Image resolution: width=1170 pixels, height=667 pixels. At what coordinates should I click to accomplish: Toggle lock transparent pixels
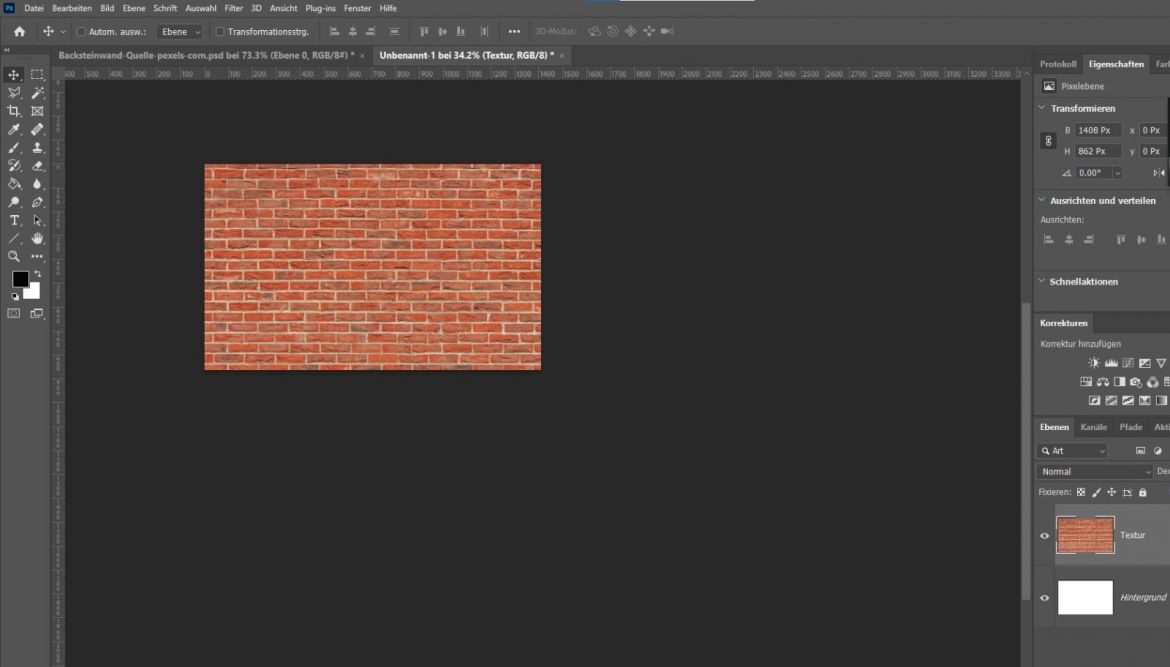[x=1080, y=492]
